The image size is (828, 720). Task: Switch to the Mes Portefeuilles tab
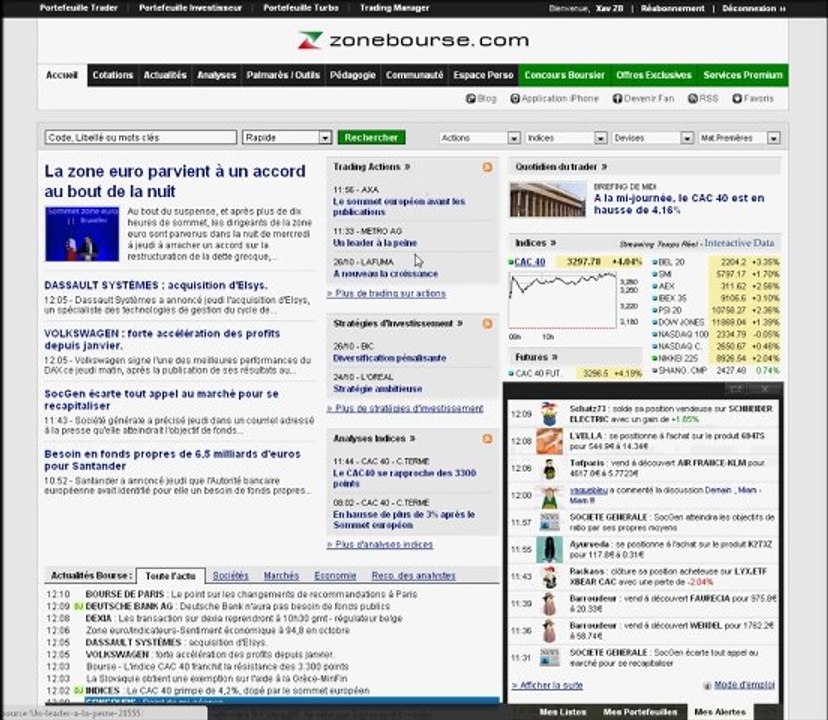point(640,712)
